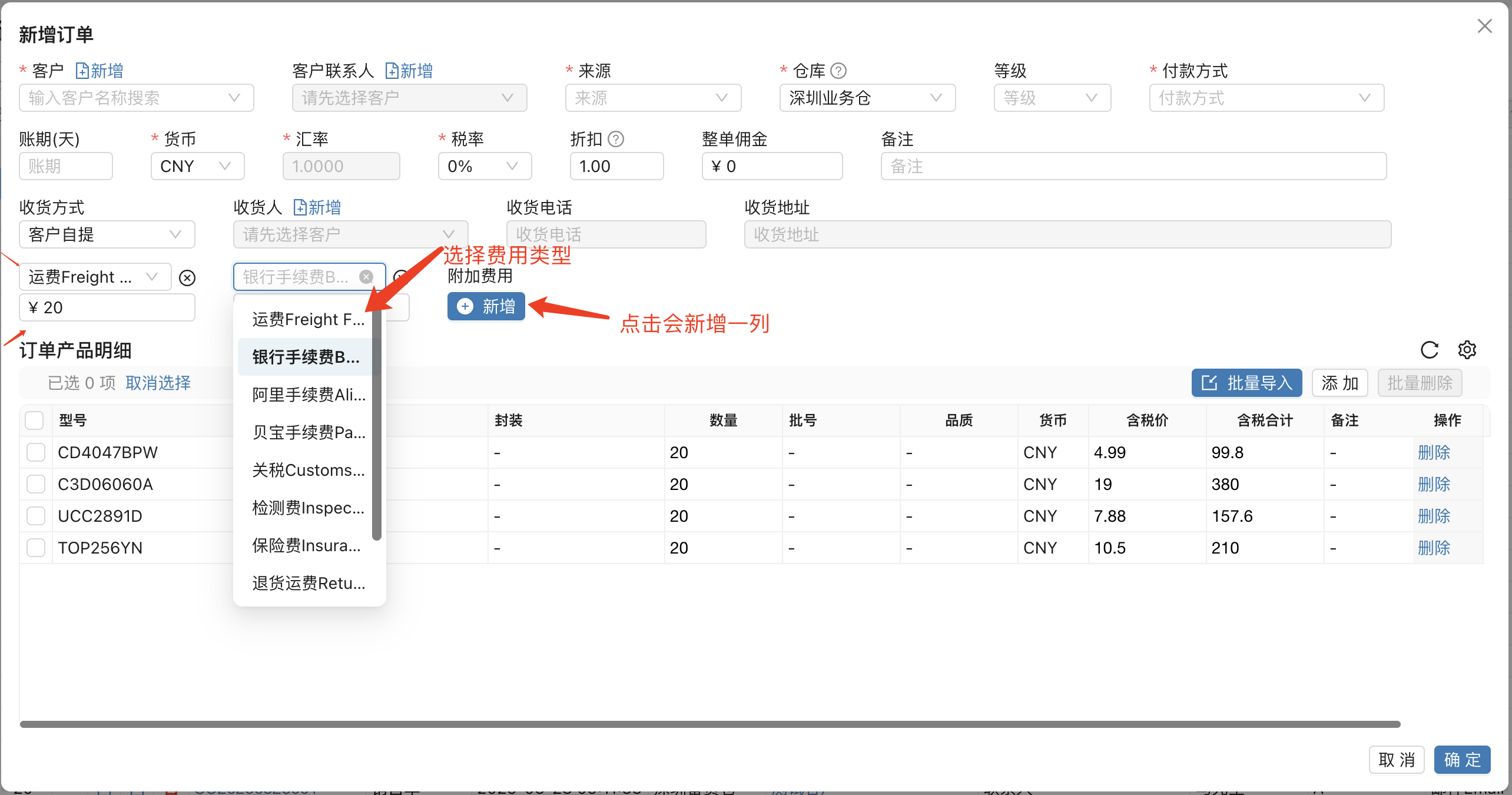Click the 批量导入 button
The height and width of the screenshot is (795, 1512).
pyautogui.click(x=1246, y=383)
